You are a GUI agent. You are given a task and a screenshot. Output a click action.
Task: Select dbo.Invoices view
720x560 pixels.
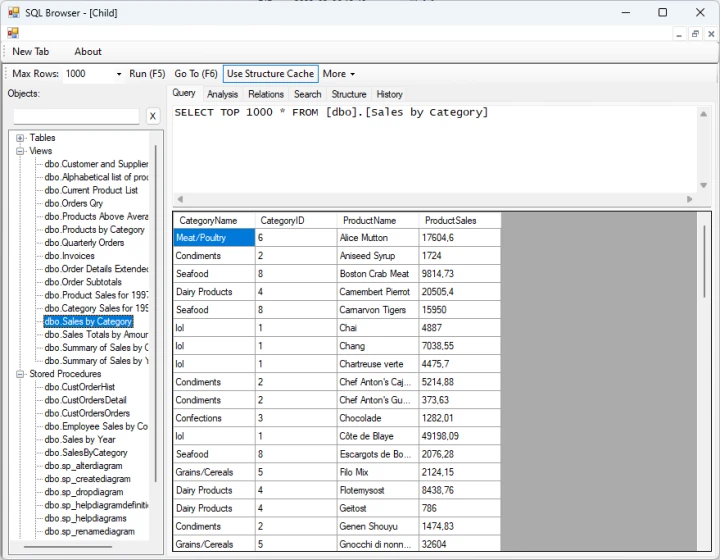tap(69, 256)
